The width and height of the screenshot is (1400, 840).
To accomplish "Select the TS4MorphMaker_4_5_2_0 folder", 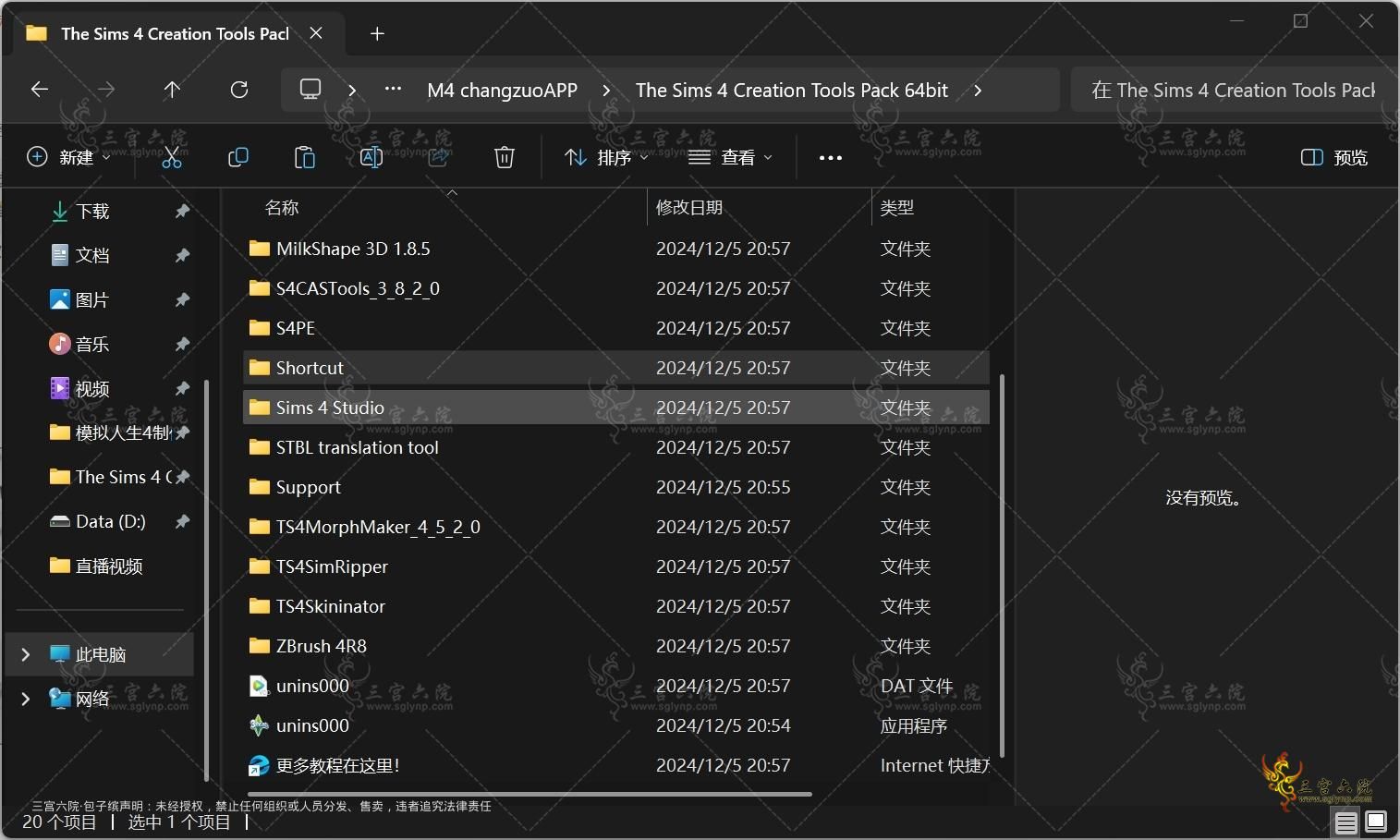I will [x=616, y=527].
